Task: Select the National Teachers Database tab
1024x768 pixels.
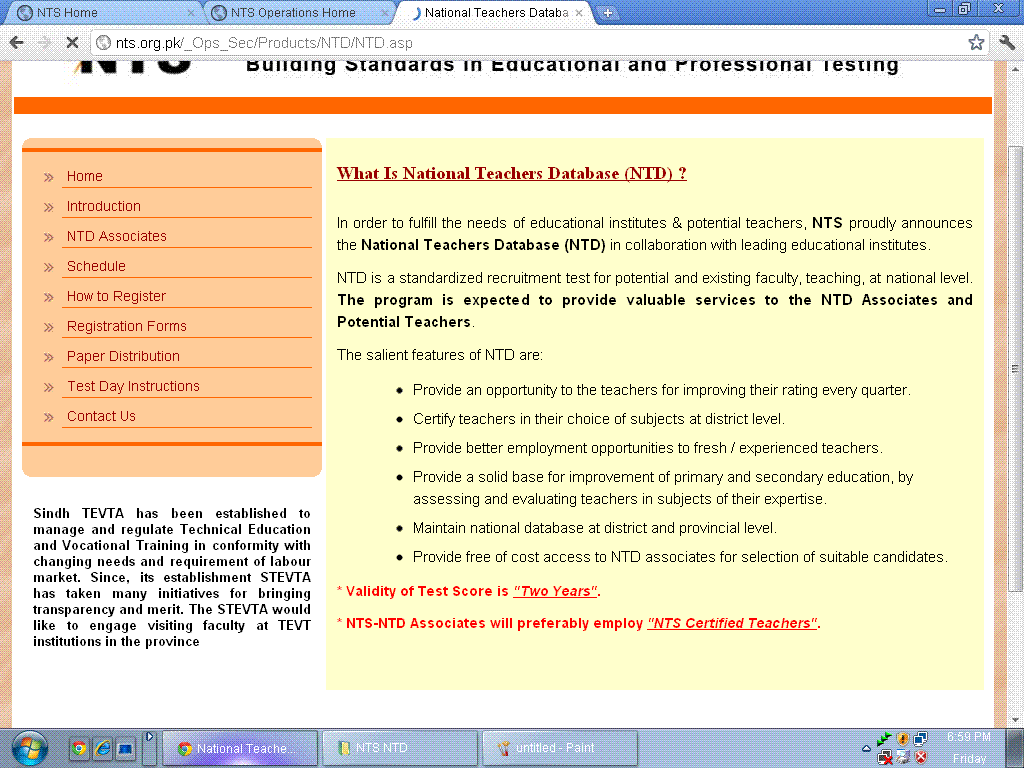Action: click(x=494, y=12)
